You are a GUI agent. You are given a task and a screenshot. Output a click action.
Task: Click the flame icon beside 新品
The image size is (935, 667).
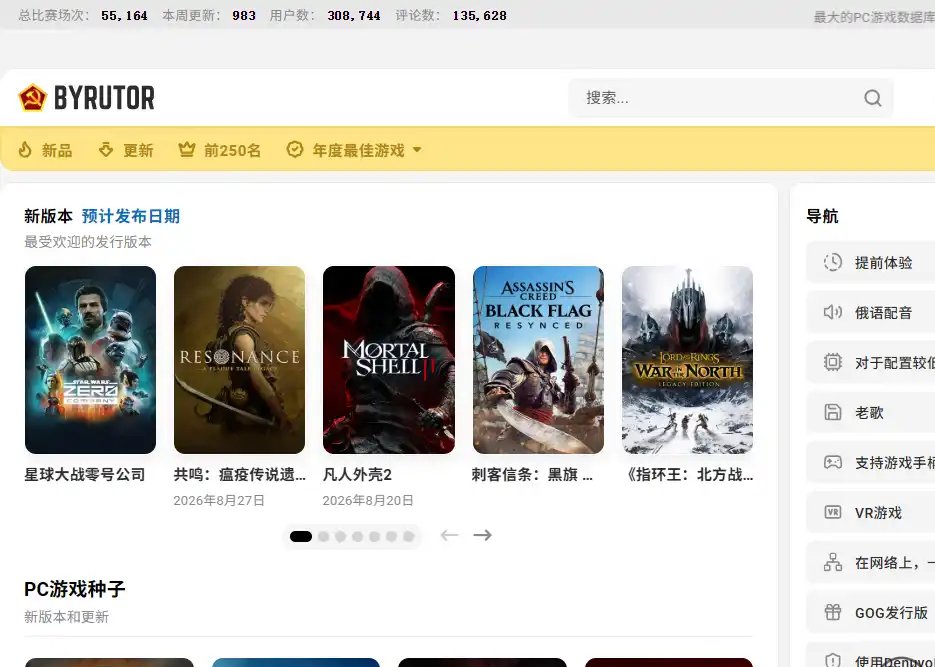click(25, 150)
